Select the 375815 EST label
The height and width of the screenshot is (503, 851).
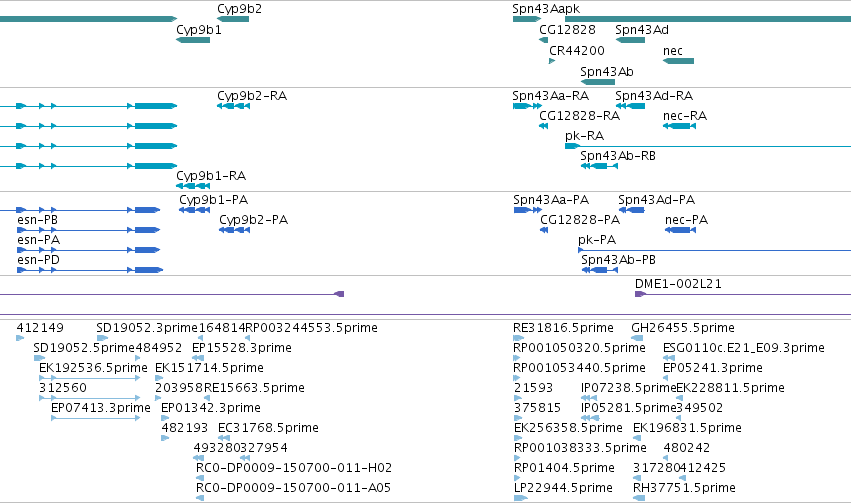coord(537,409)
